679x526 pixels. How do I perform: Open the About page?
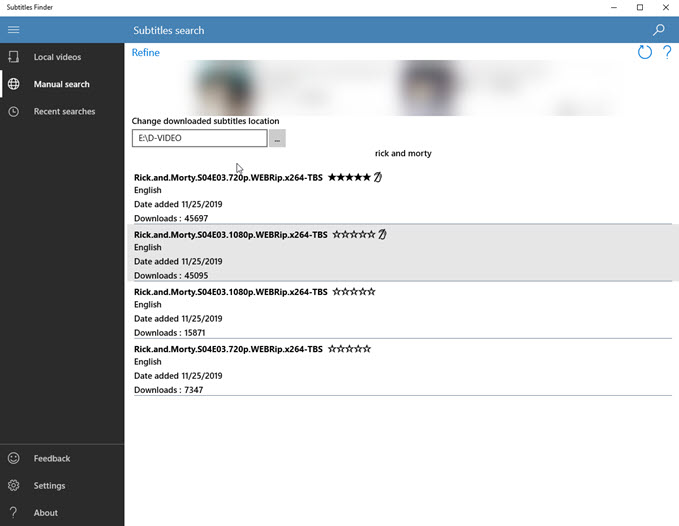[x=62, y=513]
